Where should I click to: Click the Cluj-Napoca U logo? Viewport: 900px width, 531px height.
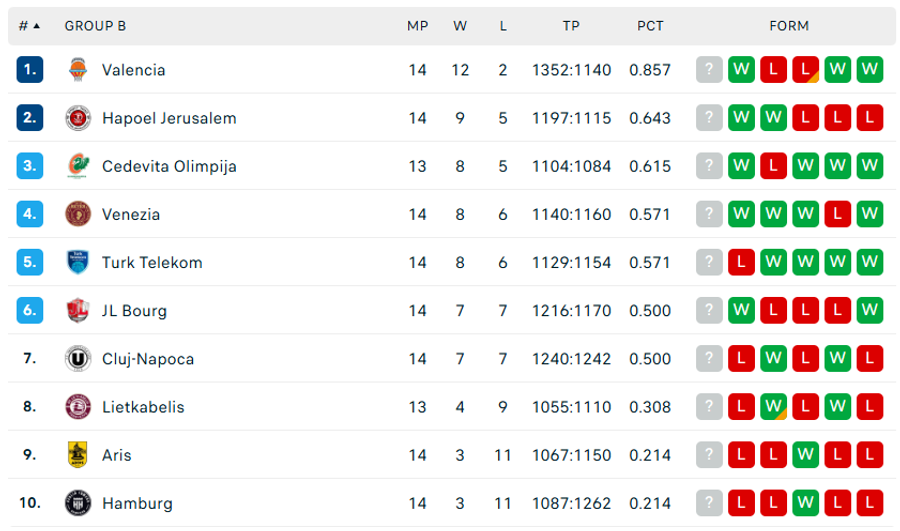pyautogui.click(x=77, y=359)
